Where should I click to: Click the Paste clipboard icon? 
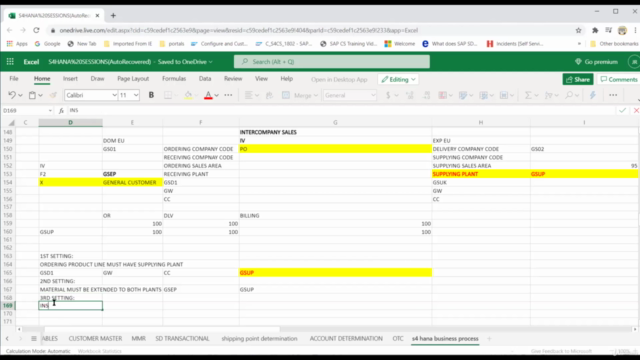click(x=32, y=95)
